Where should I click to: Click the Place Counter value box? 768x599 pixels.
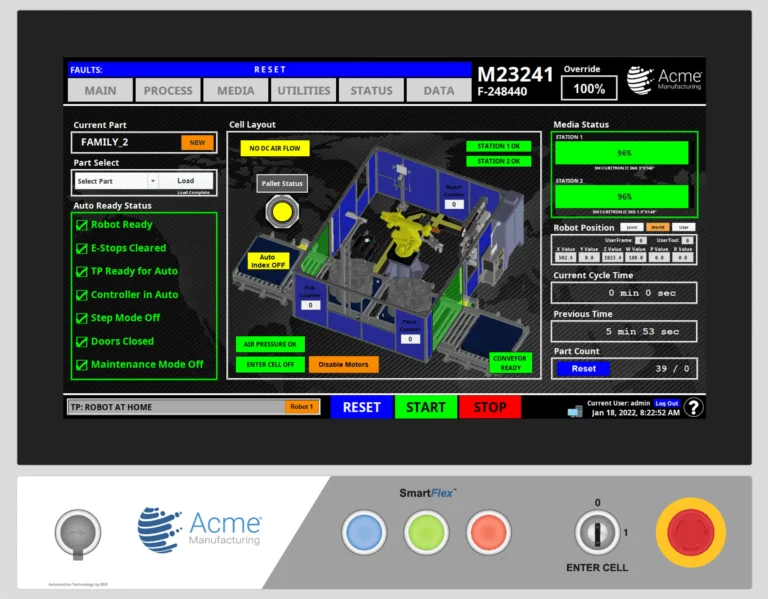(410, 339)
